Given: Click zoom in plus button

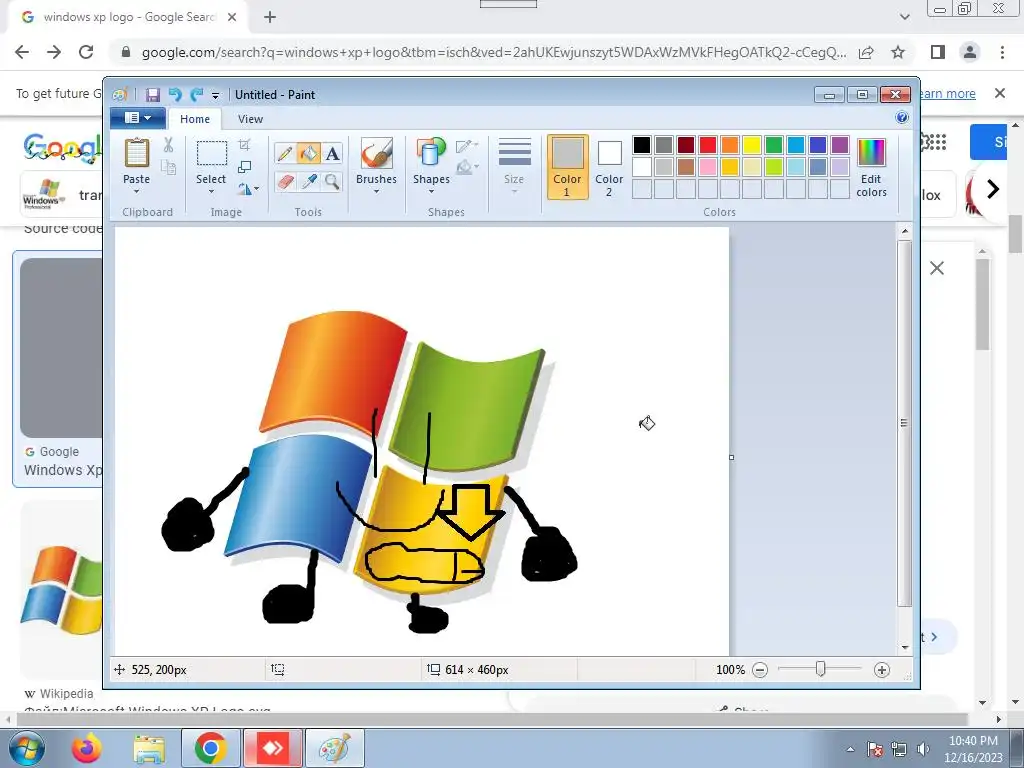Looking at the screenshot, I should click(x=882, y=670).
